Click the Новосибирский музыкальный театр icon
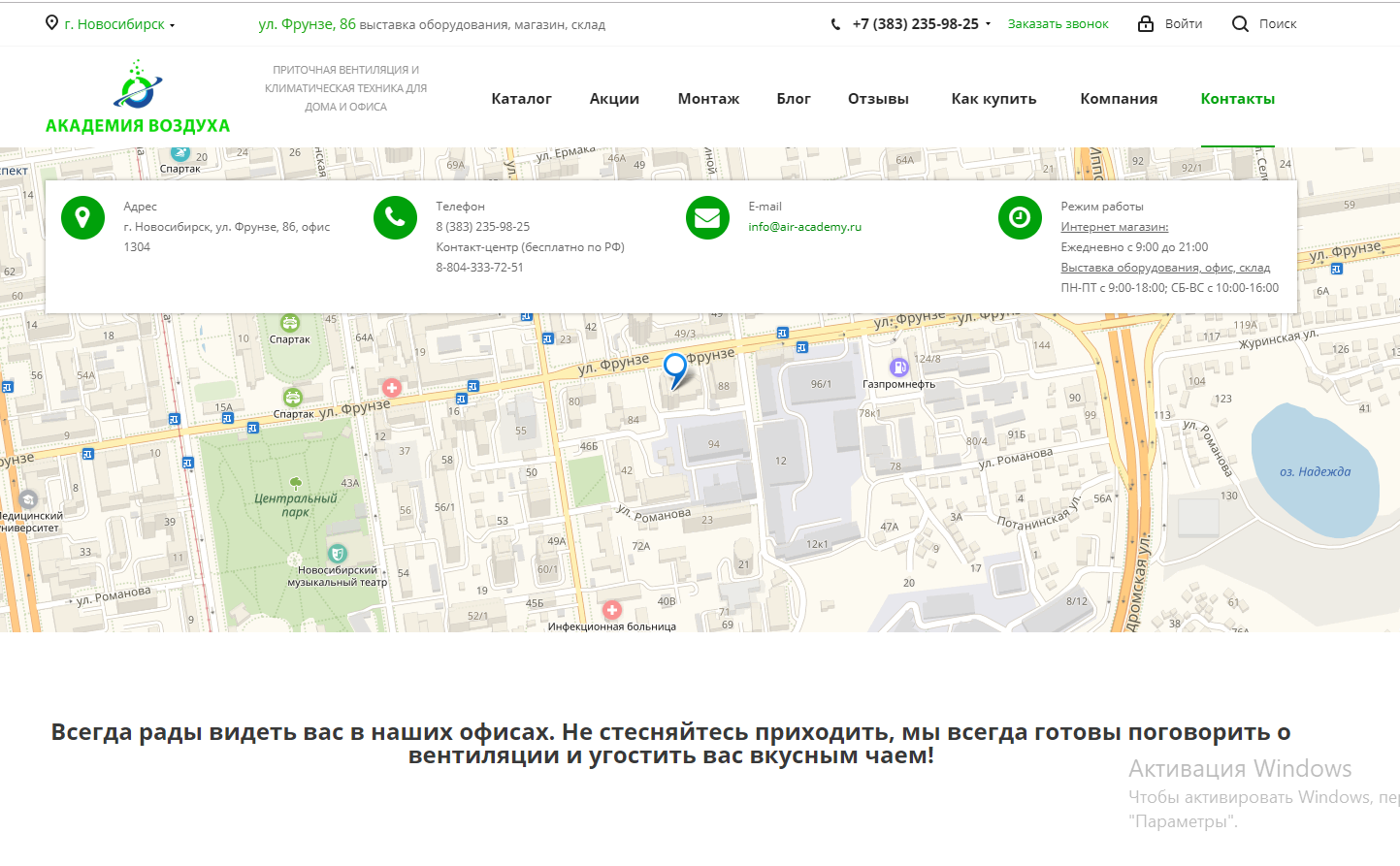Image resolution: width=1400 pixels, height=866 pixels. point(337,554)
